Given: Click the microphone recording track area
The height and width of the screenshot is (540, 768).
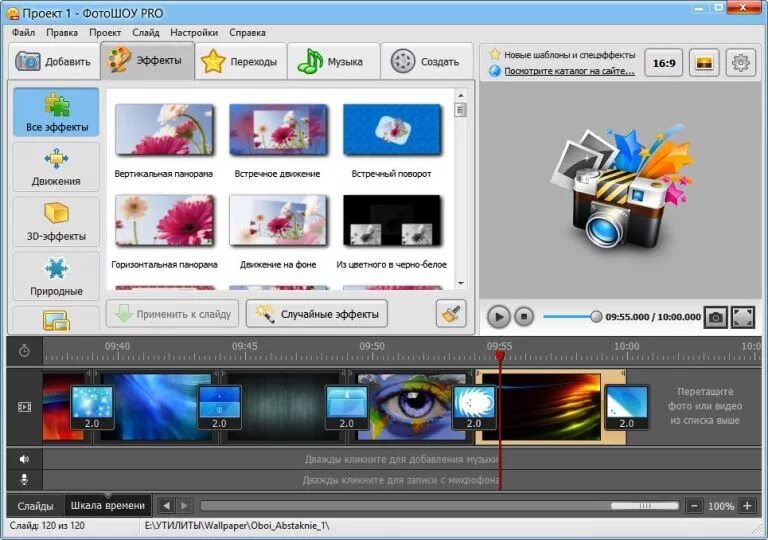Looking at the screenshot, I should tap(402, 480).
